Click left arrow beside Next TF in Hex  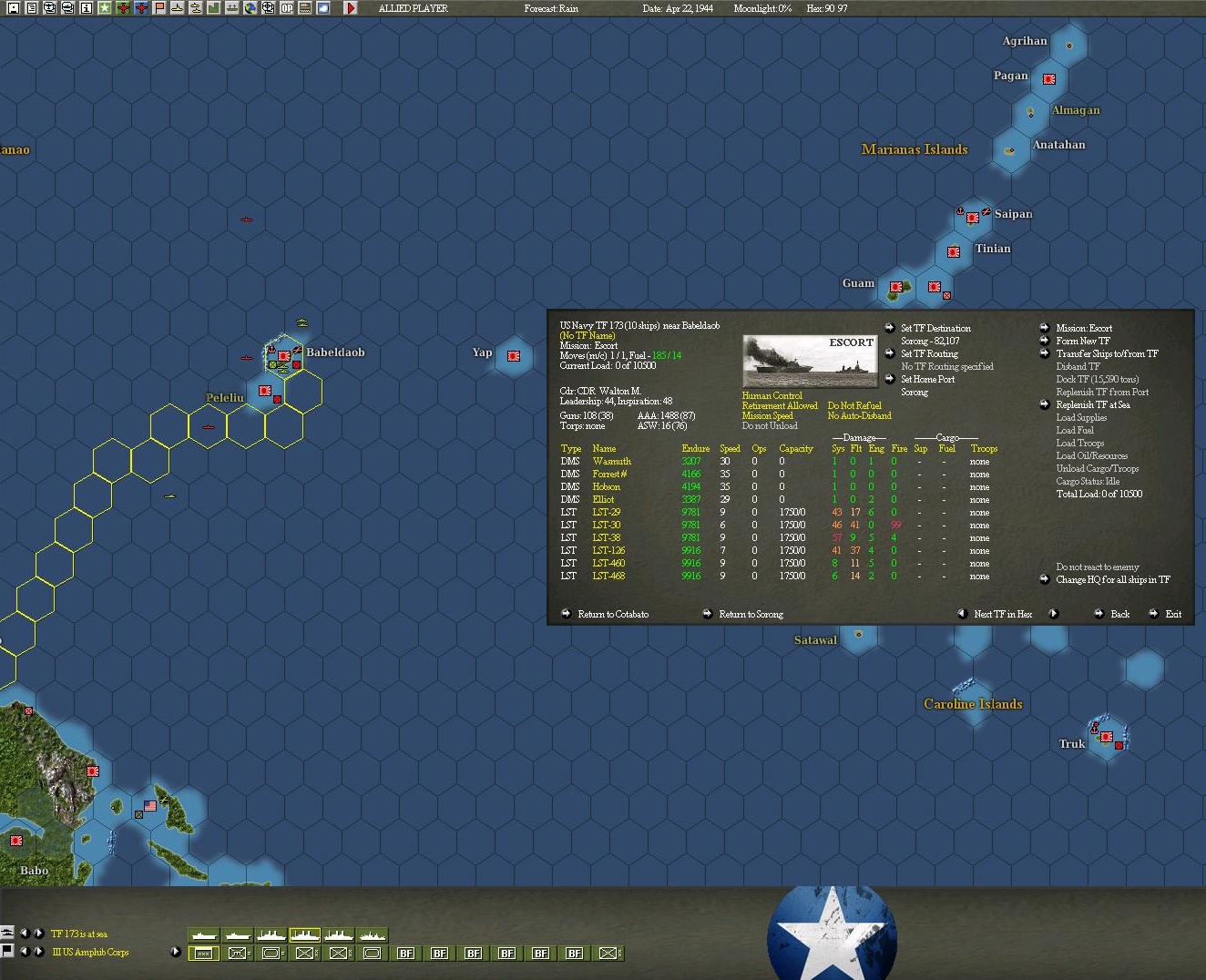[962, 614]
